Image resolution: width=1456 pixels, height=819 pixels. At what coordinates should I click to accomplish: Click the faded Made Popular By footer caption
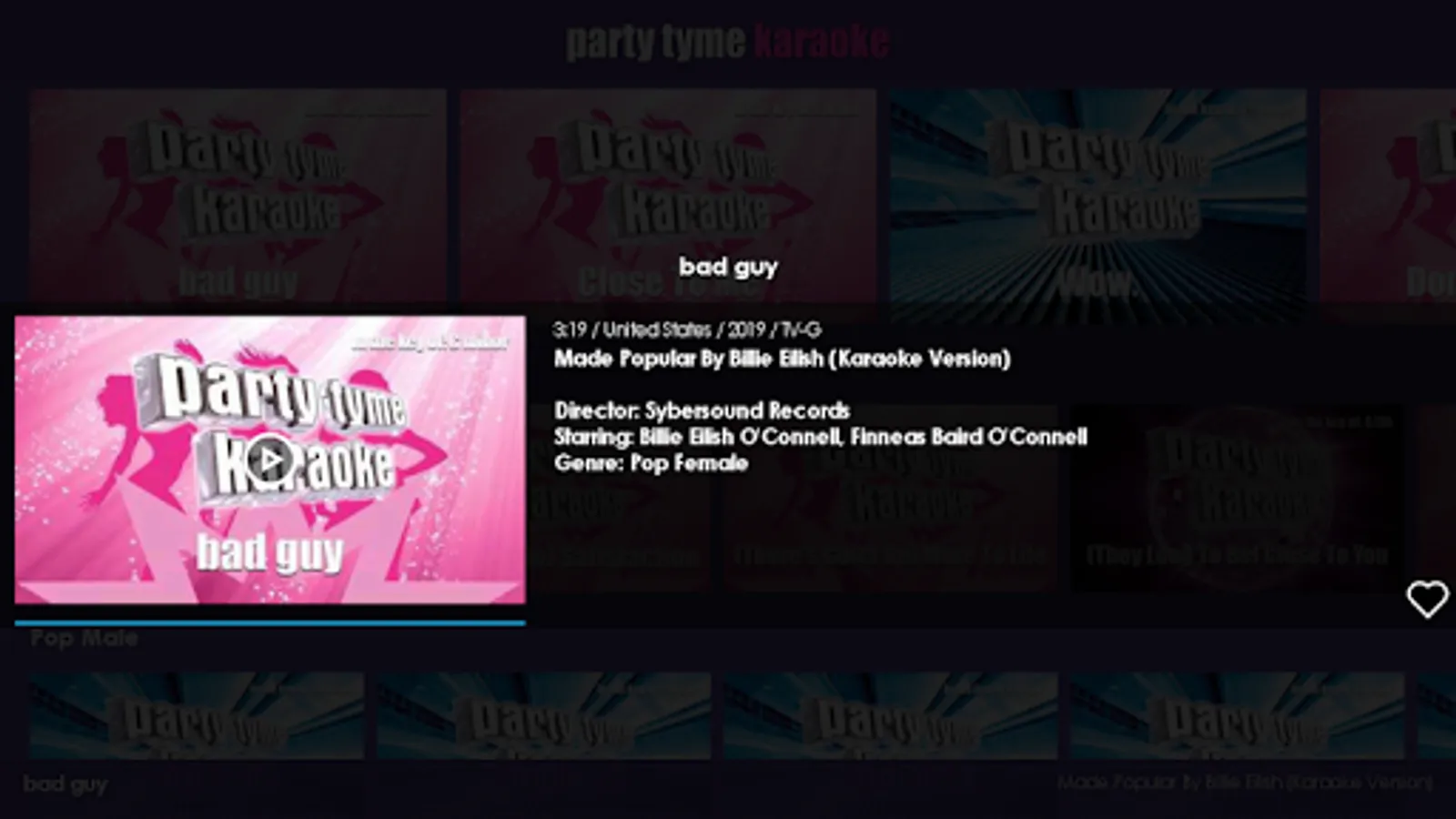(x=1245, y=783)
